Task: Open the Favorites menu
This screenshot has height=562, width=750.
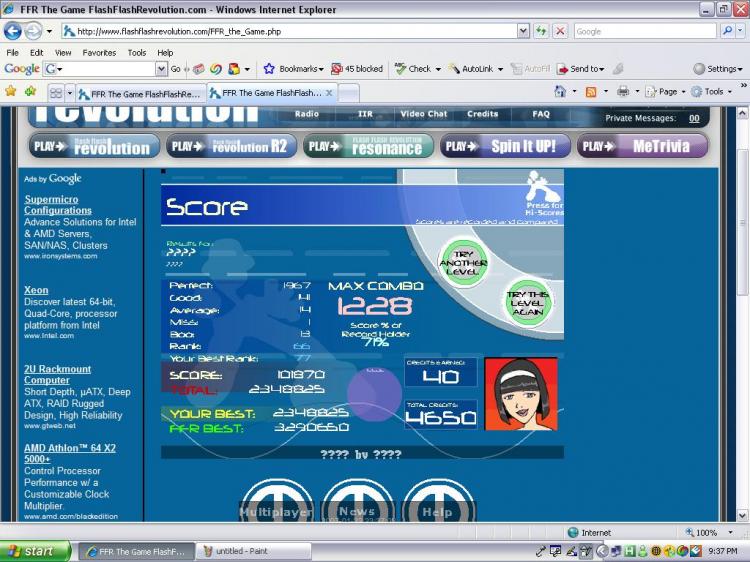Action: 99,52
